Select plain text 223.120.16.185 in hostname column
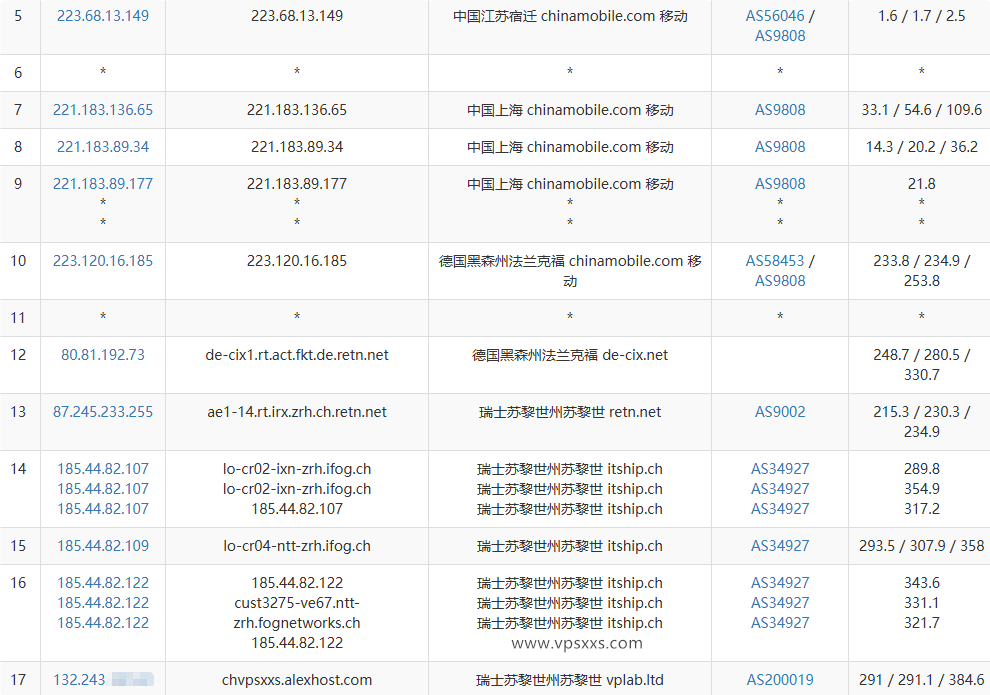 point(297,261)
